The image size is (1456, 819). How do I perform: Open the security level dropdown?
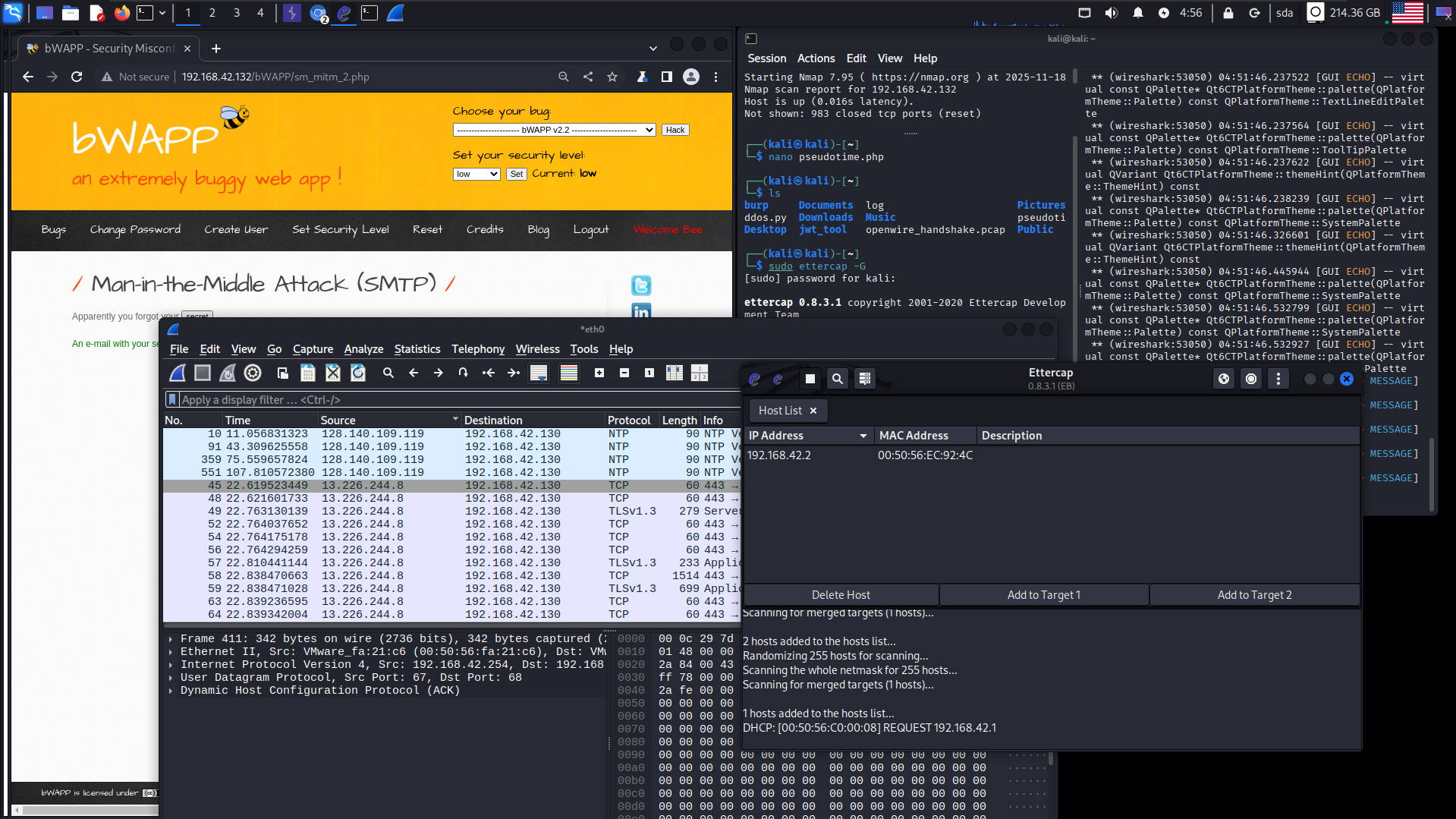(476, 174)
